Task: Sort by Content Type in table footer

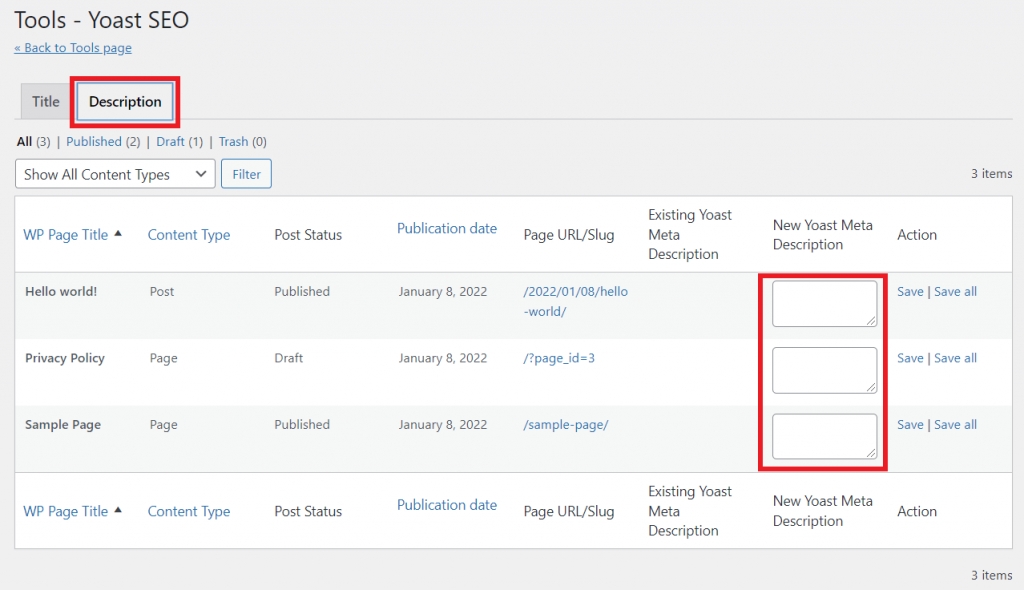Action: (189, 512)
